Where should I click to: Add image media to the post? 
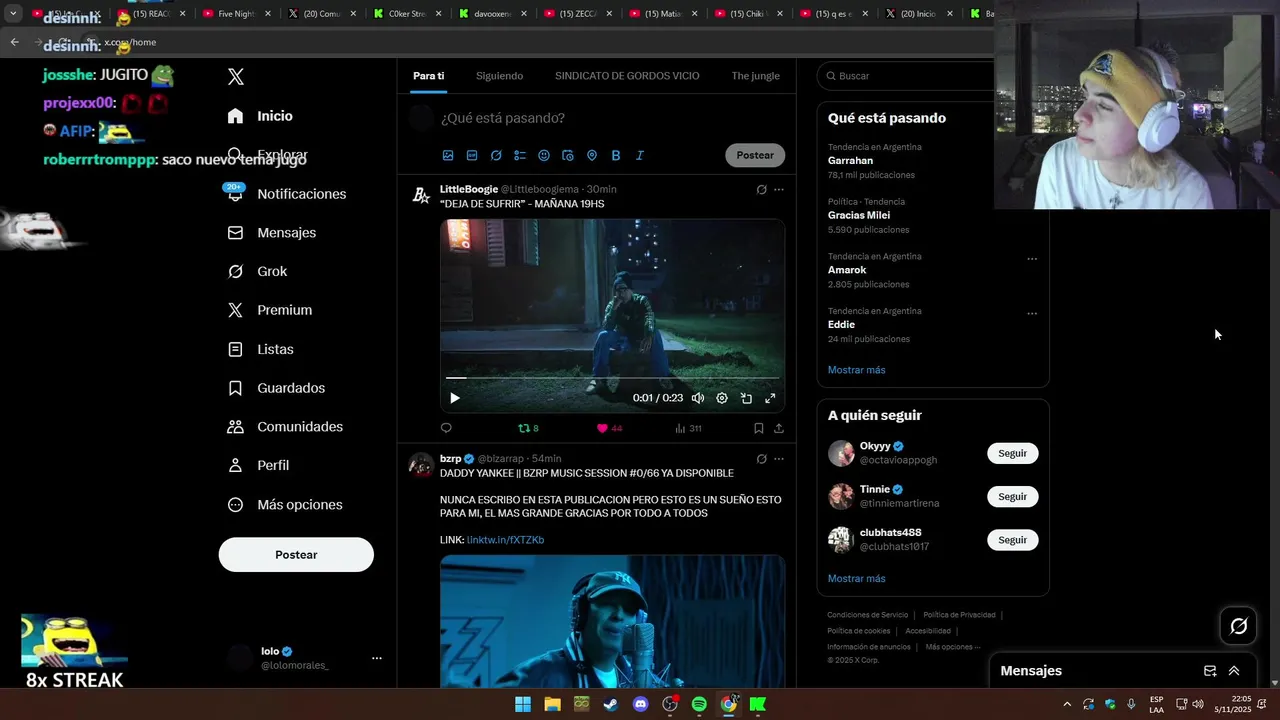coord(448,156)
